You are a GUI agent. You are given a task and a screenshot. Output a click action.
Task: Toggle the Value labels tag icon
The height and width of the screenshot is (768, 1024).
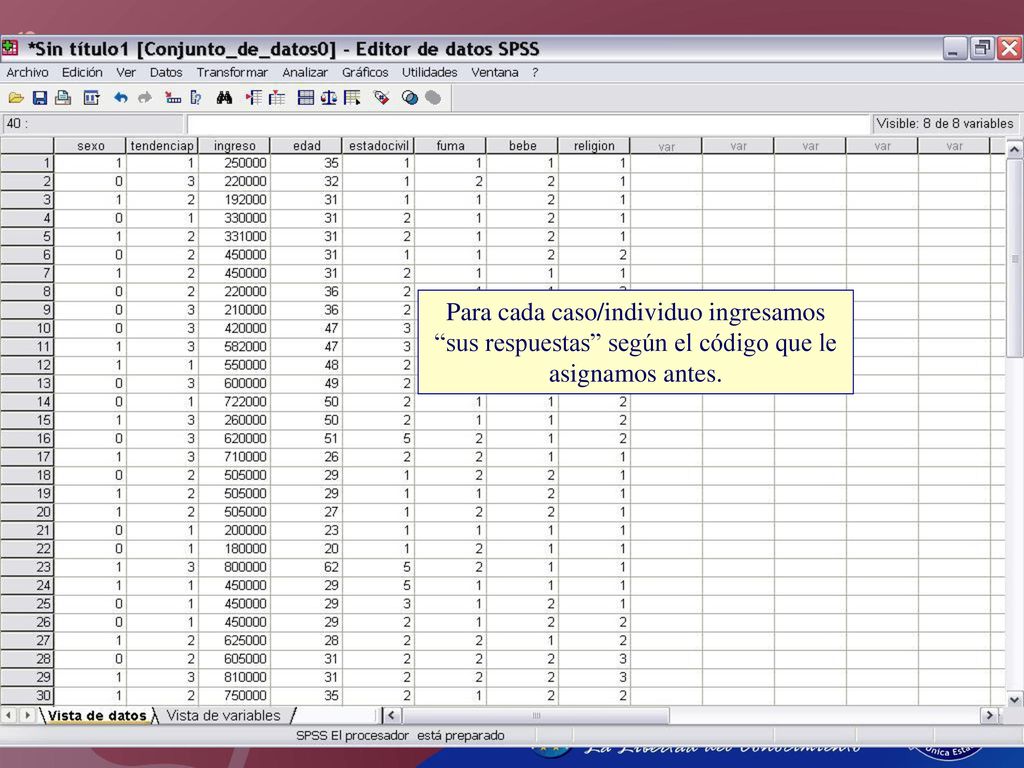[x=381, y=98]
